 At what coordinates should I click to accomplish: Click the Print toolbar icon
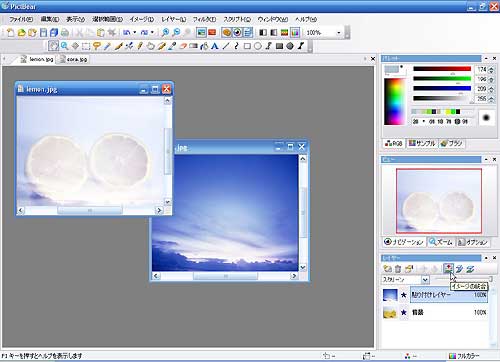point(65,33)
